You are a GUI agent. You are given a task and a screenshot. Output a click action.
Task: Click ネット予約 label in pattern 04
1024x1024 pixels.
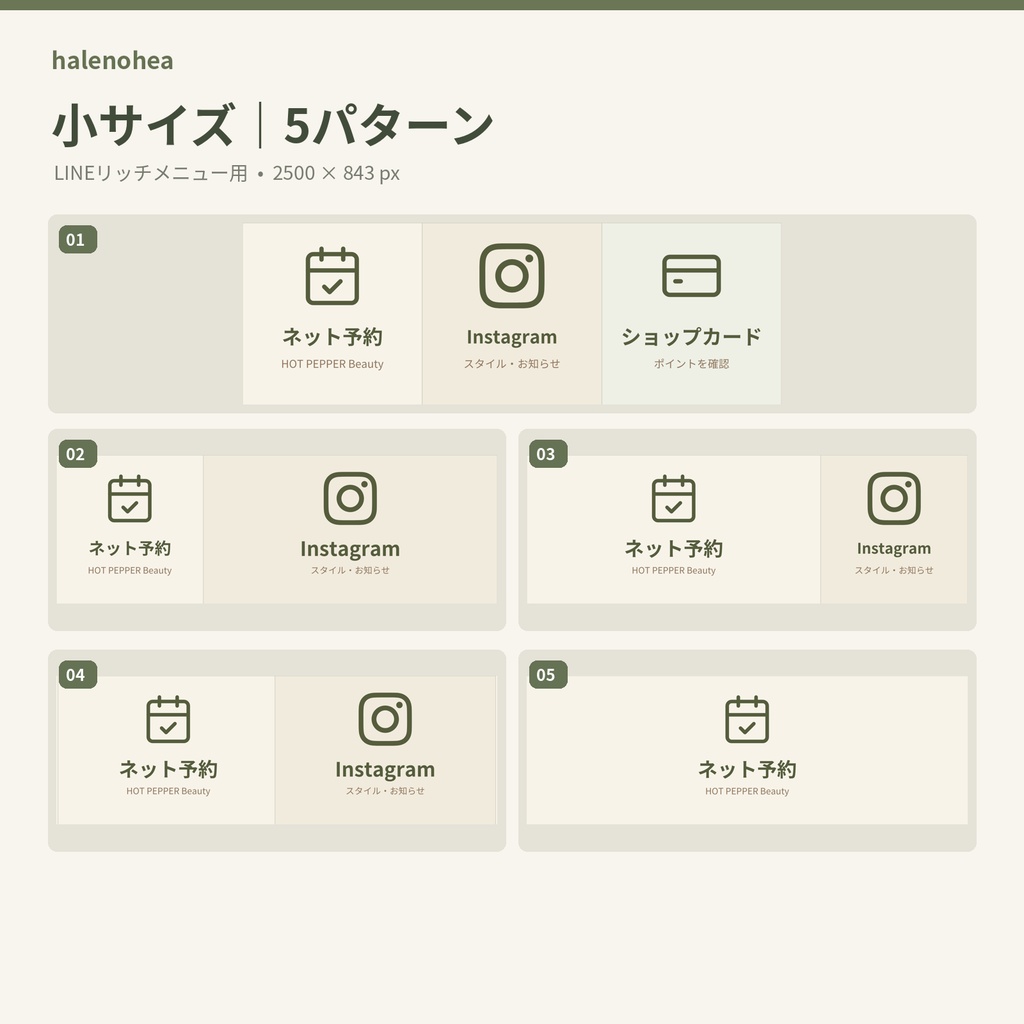168,769
